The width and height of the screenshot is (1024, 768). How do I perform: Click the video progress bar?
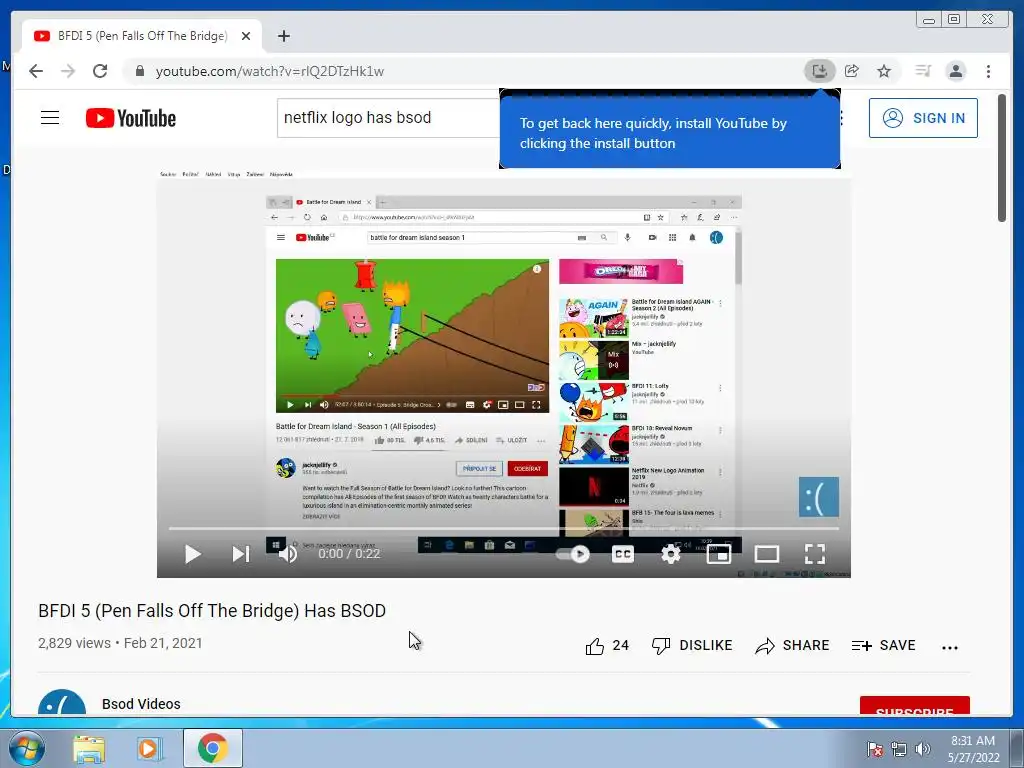click(504, 528)
